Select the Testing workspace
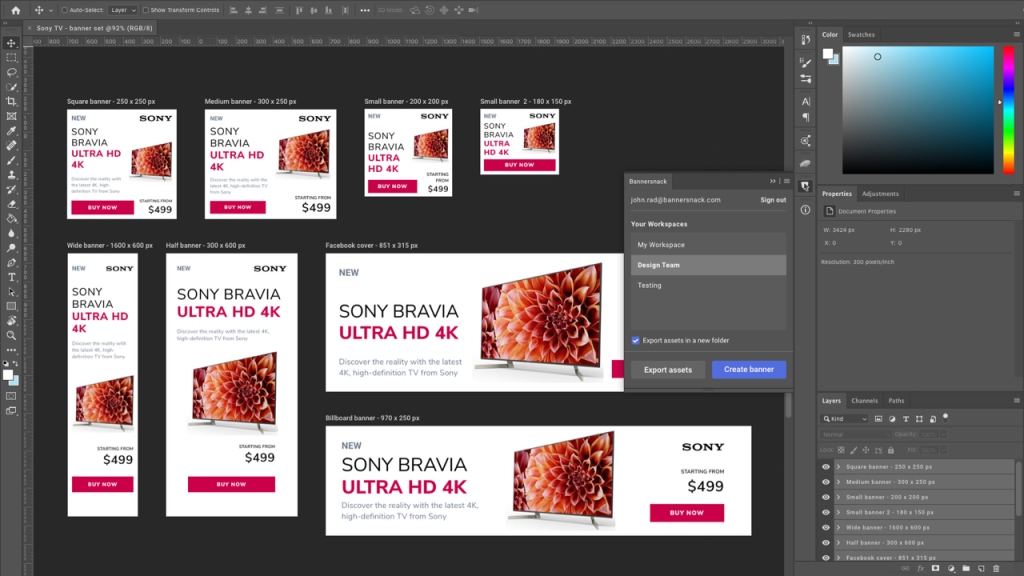Screen dimensions: 1024x576 [x=708, y=285]
